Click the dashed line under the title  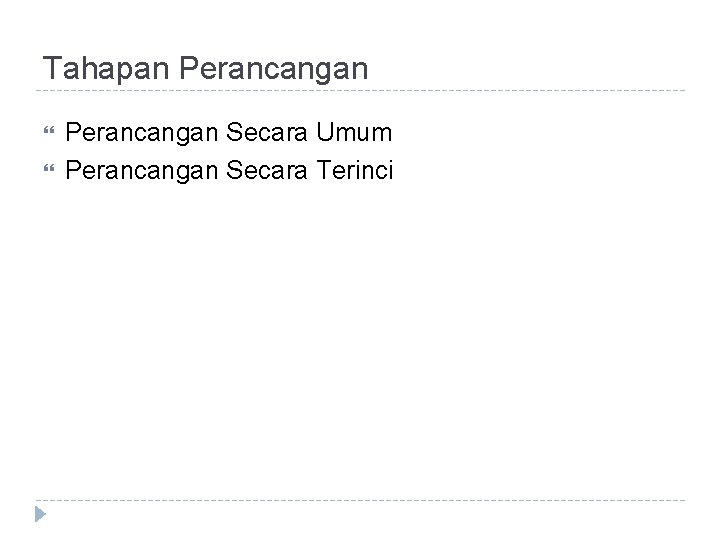pyautogui.click(x=360, y=90)
